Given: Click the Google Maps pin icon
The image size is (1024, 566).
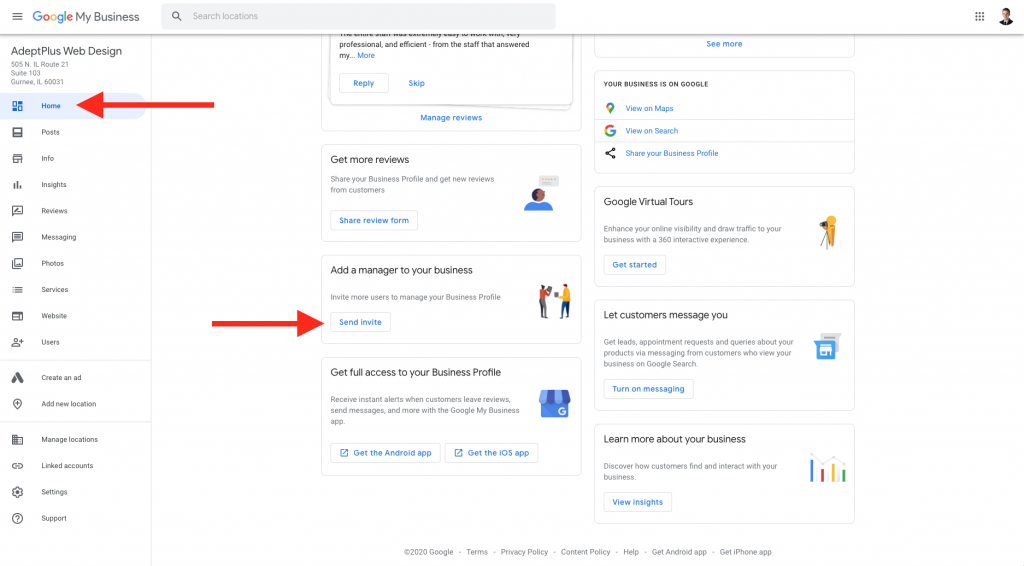Looking at the screenshot, I should point(610,108).
